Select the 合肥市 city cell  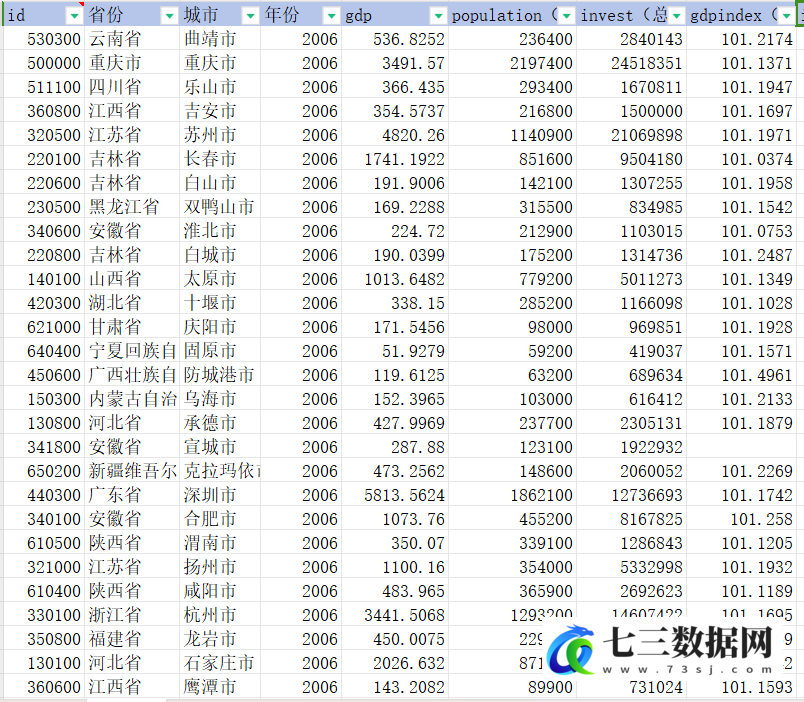(220, 519)
